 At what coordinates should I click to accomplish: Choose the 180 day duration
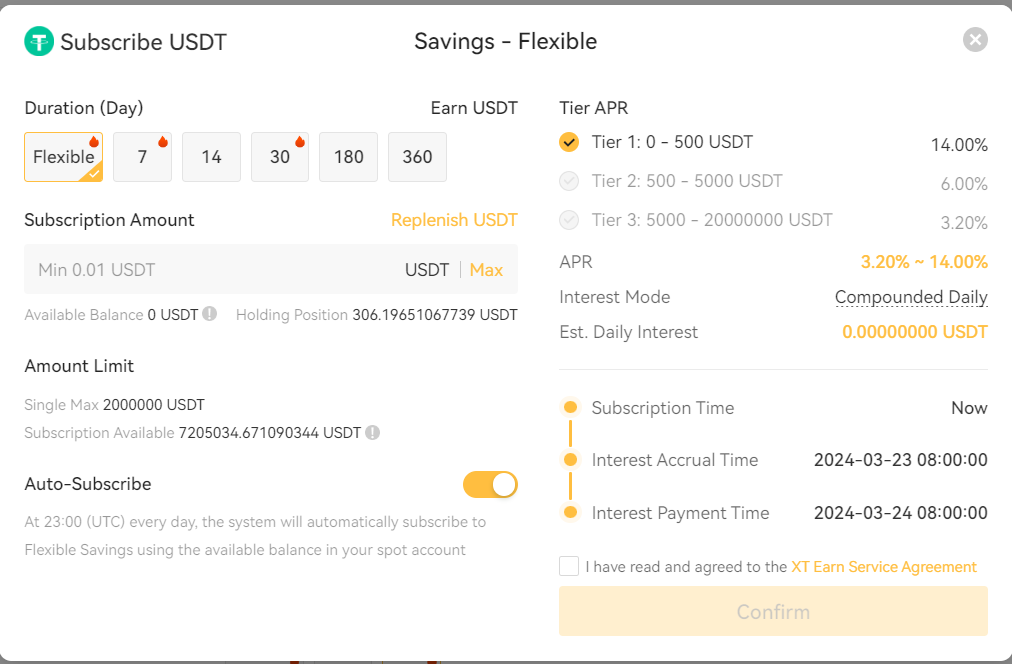[348, 157]
